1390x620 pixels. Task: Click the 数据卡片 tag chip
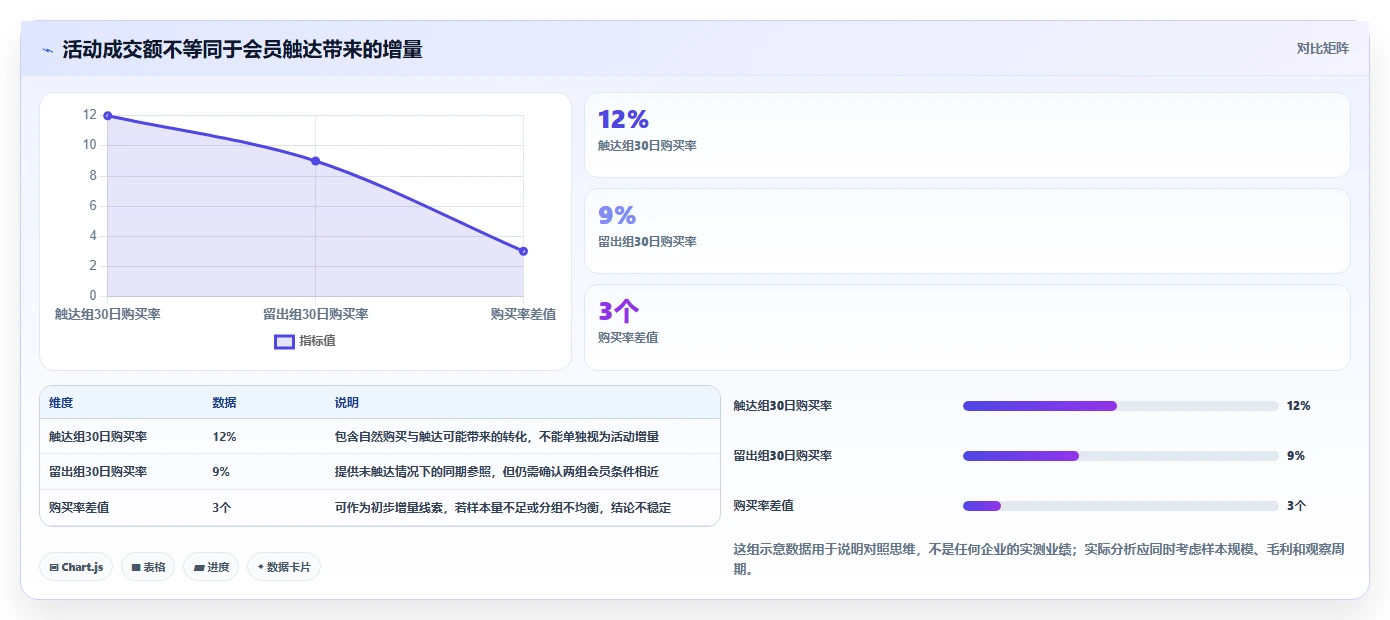pos(284,567)
